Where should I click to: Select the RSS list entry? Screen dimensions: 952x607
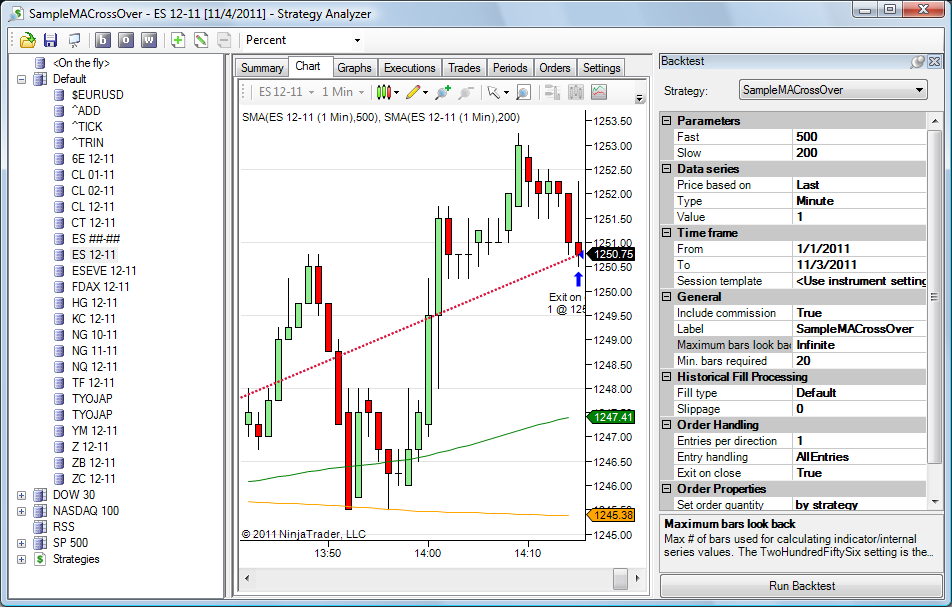click(64, 527)
